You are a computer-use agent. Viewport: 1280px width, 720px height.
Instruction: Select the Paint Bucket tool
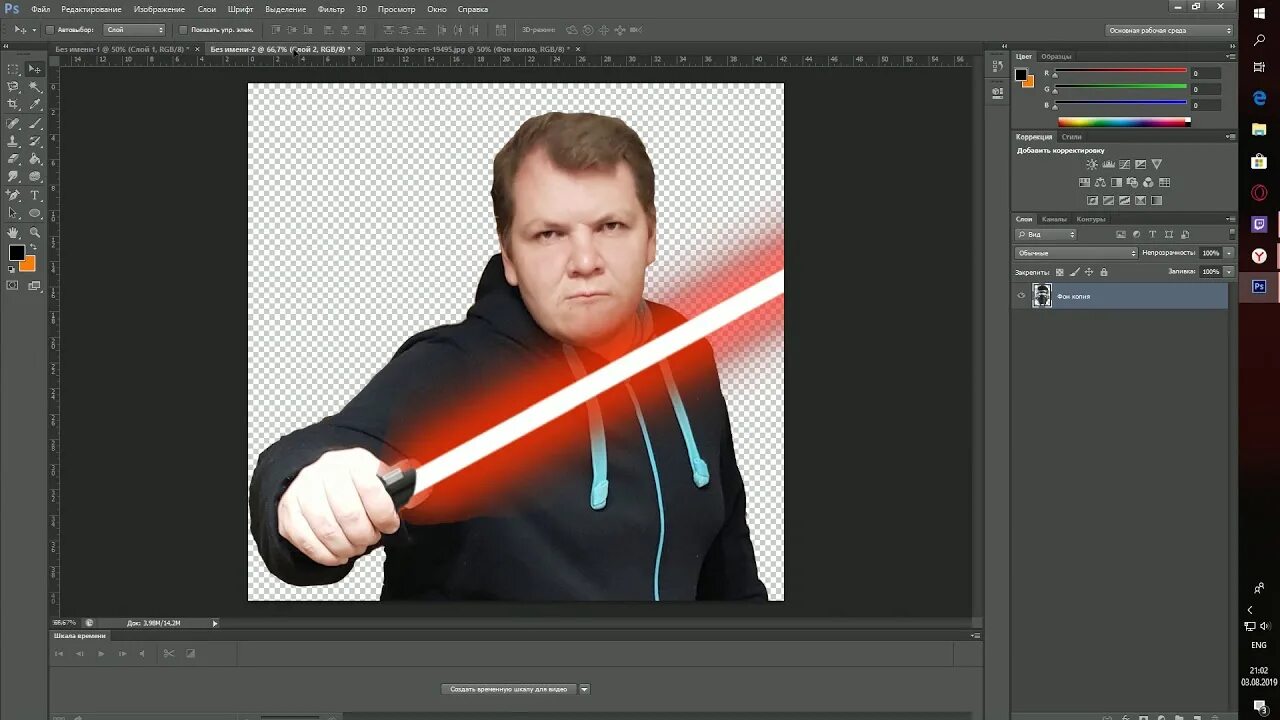35,159
